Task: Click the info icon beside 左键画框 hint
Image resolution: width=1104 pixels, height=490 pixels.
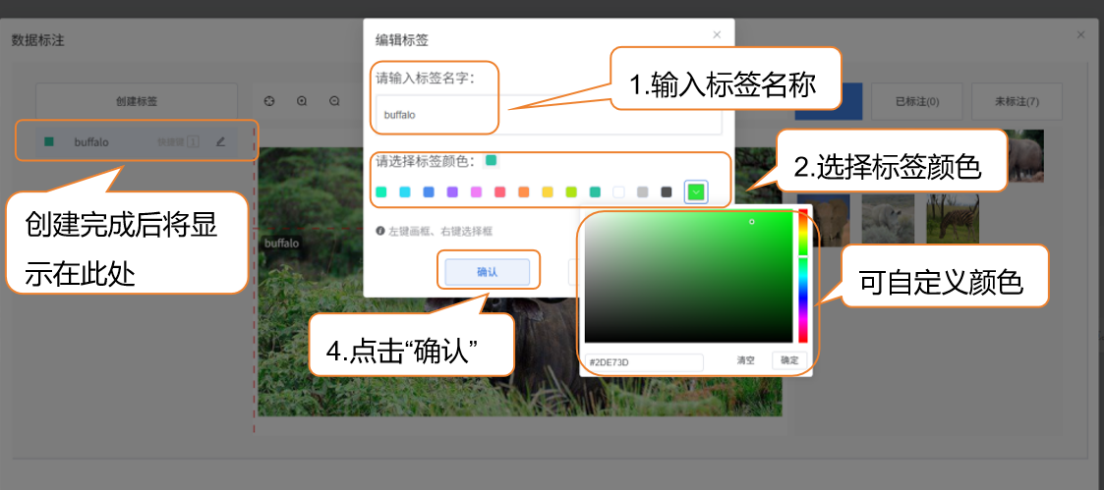Action: click(x=380, y=231)
